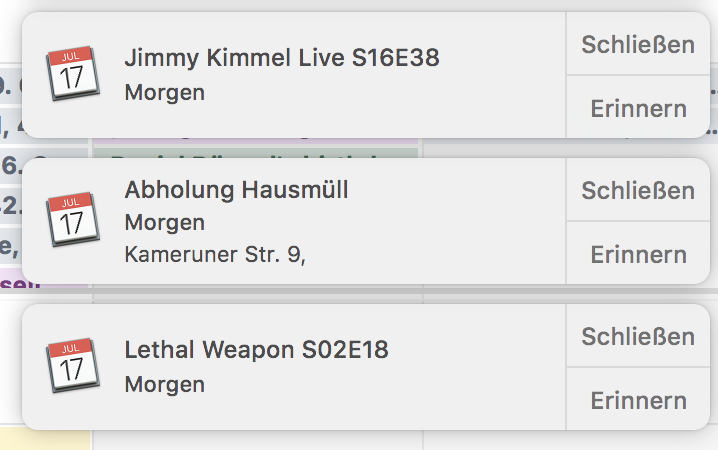718x450 pixels.
Task: Click calendar icon beside Lethal Weapon S02E18
Action: point(72,366)
